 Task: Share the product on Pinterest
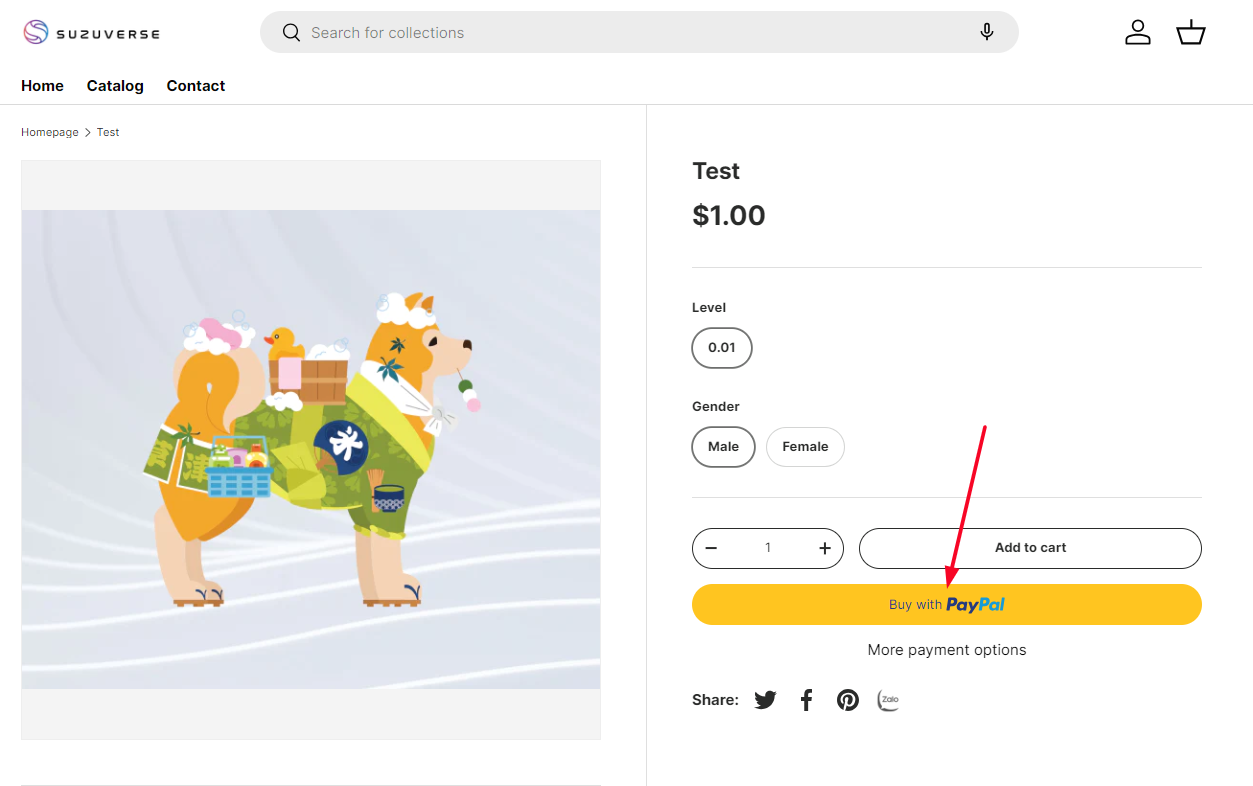(x=848, y=700)
